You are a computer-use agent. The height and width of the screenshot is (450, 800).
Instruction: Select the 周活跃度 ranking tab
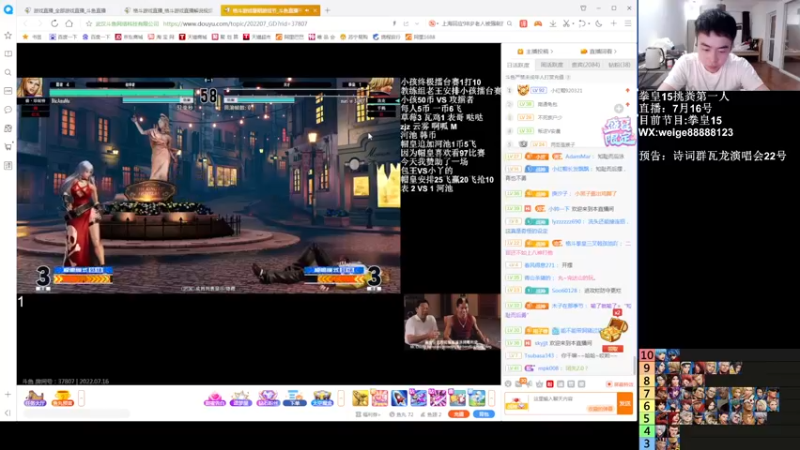pos(552,65)
